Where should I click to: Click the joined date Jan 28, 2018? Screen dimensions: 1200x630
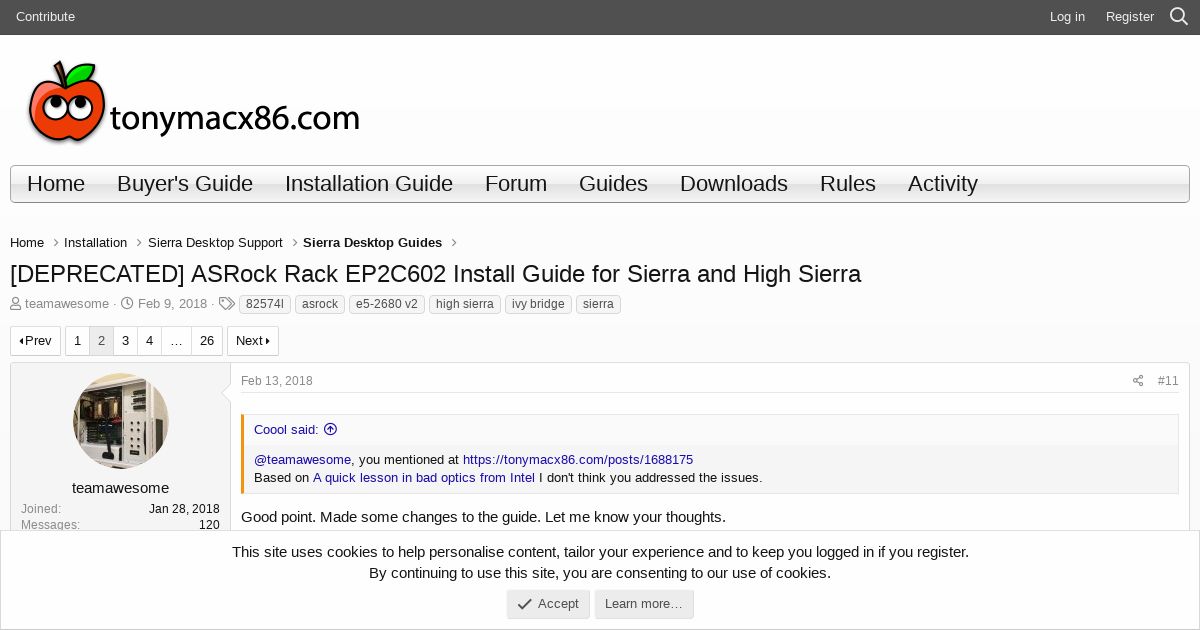184,509
